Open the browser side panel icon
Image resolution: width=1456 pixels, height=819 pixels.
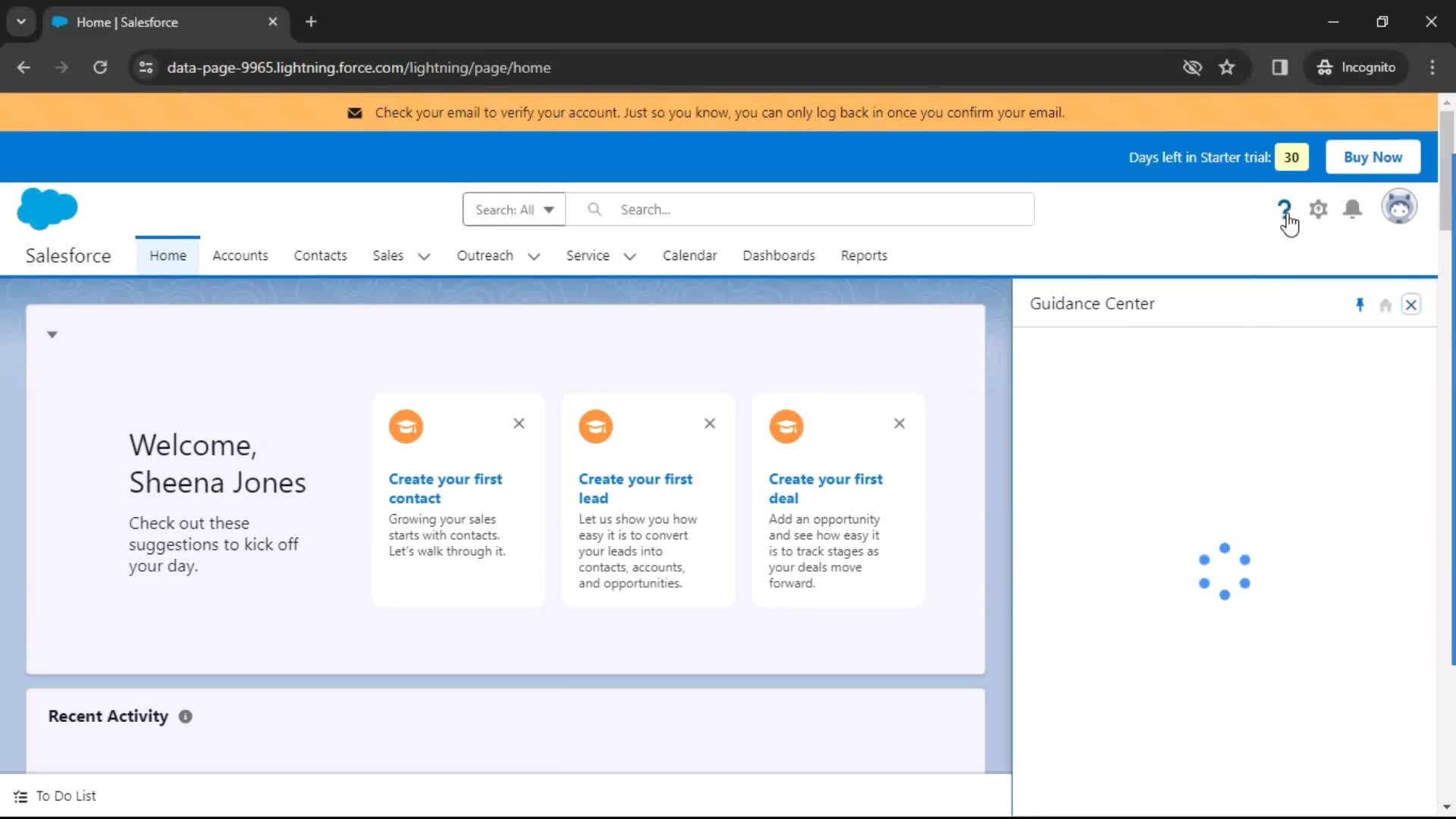(1280, 67)
